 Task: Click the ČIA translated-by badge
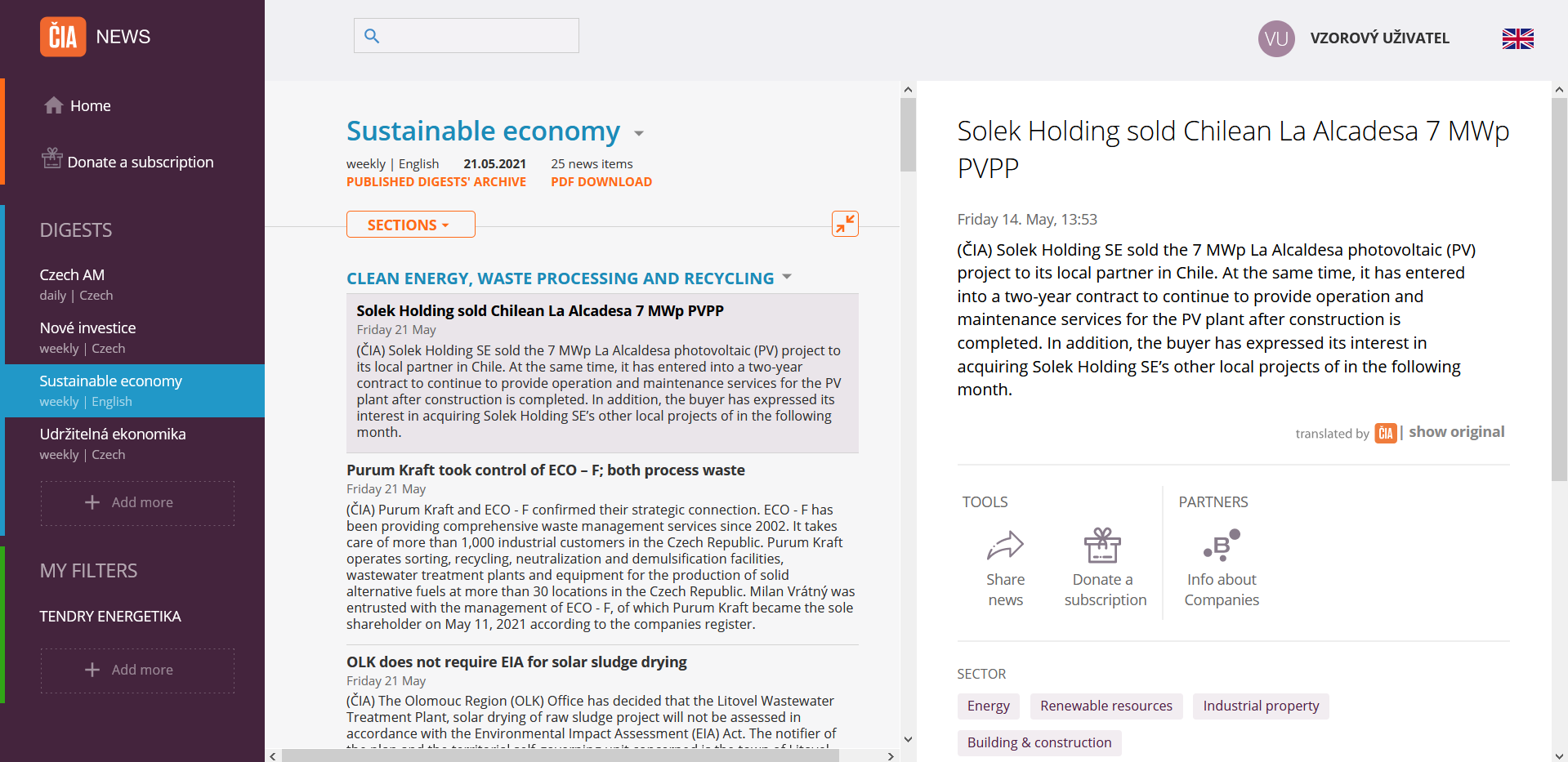coord(1385,433)
